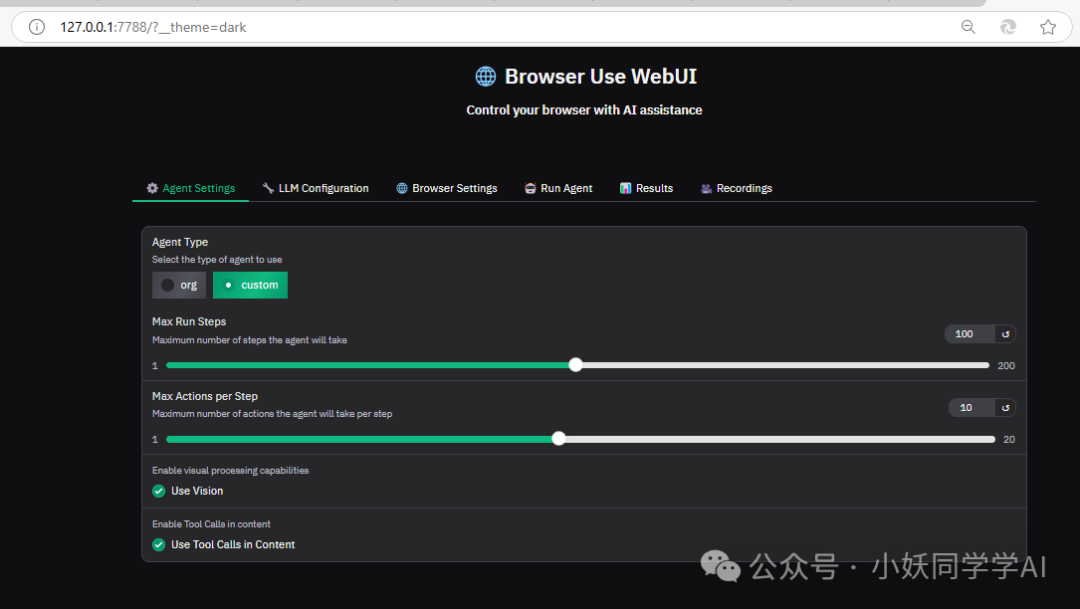The width and height of the screenshot is (1080, 609).
Task: Bookmark this page with the star icon
Action: 1048,27
